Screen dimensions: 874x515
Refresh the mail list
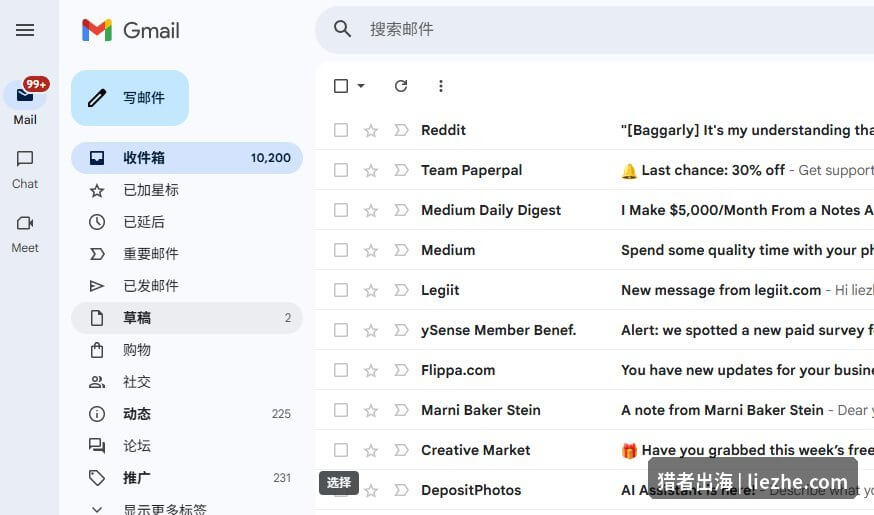(x=401, y=86)
